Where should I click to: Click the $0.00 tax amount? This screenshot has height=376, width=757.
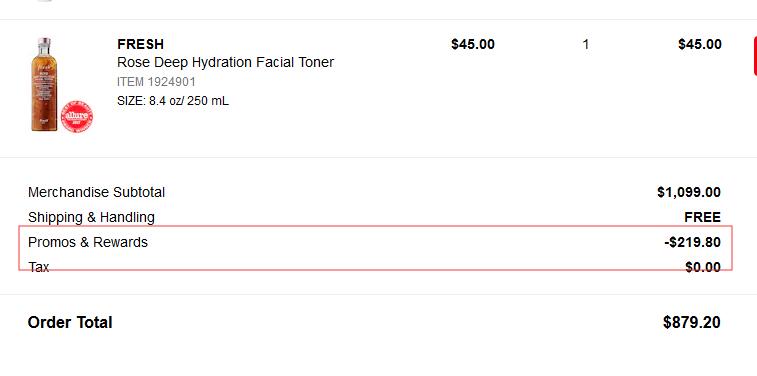coord(703,267)
